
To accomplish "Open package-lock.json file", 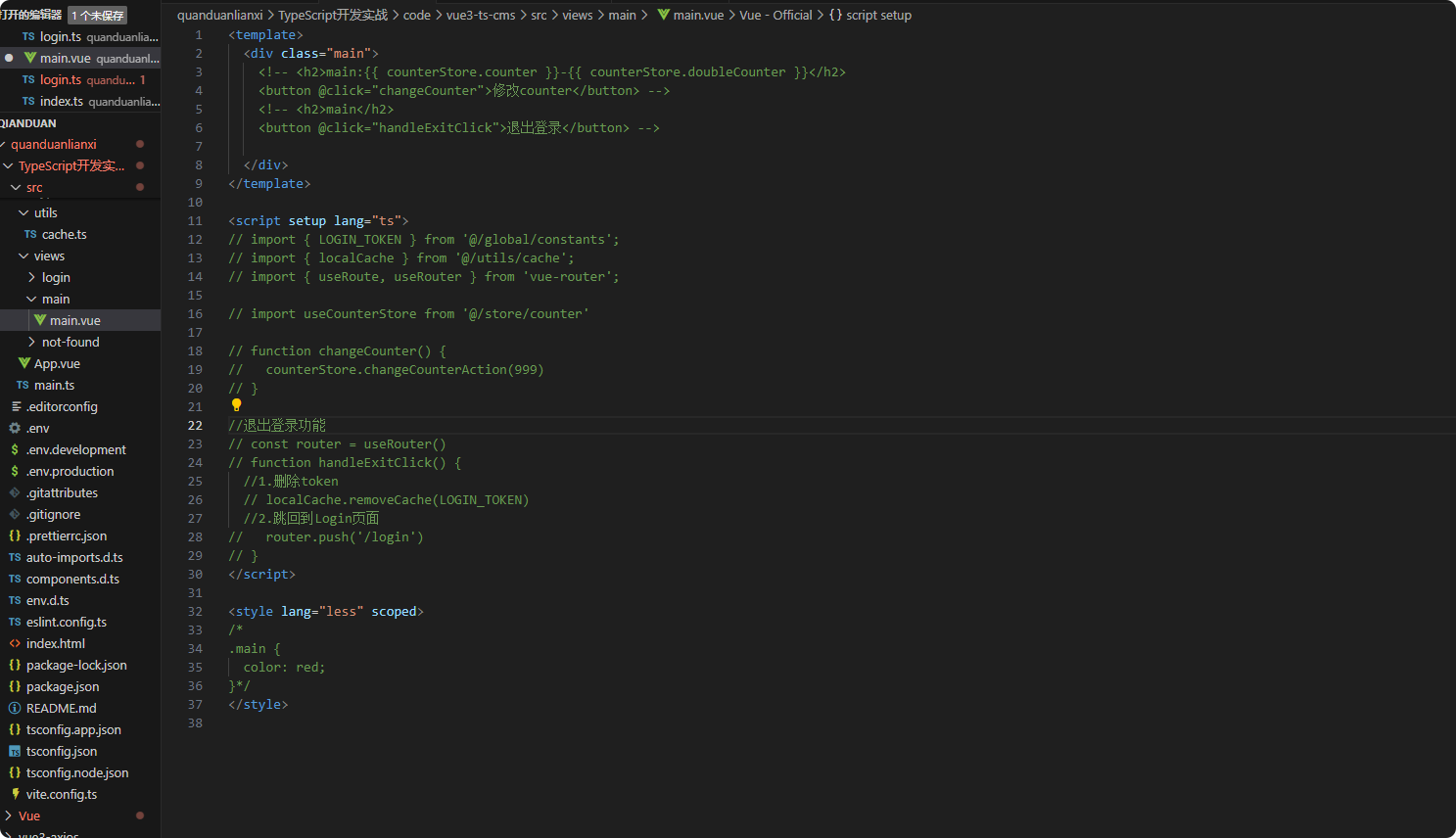I will (80, 665).
